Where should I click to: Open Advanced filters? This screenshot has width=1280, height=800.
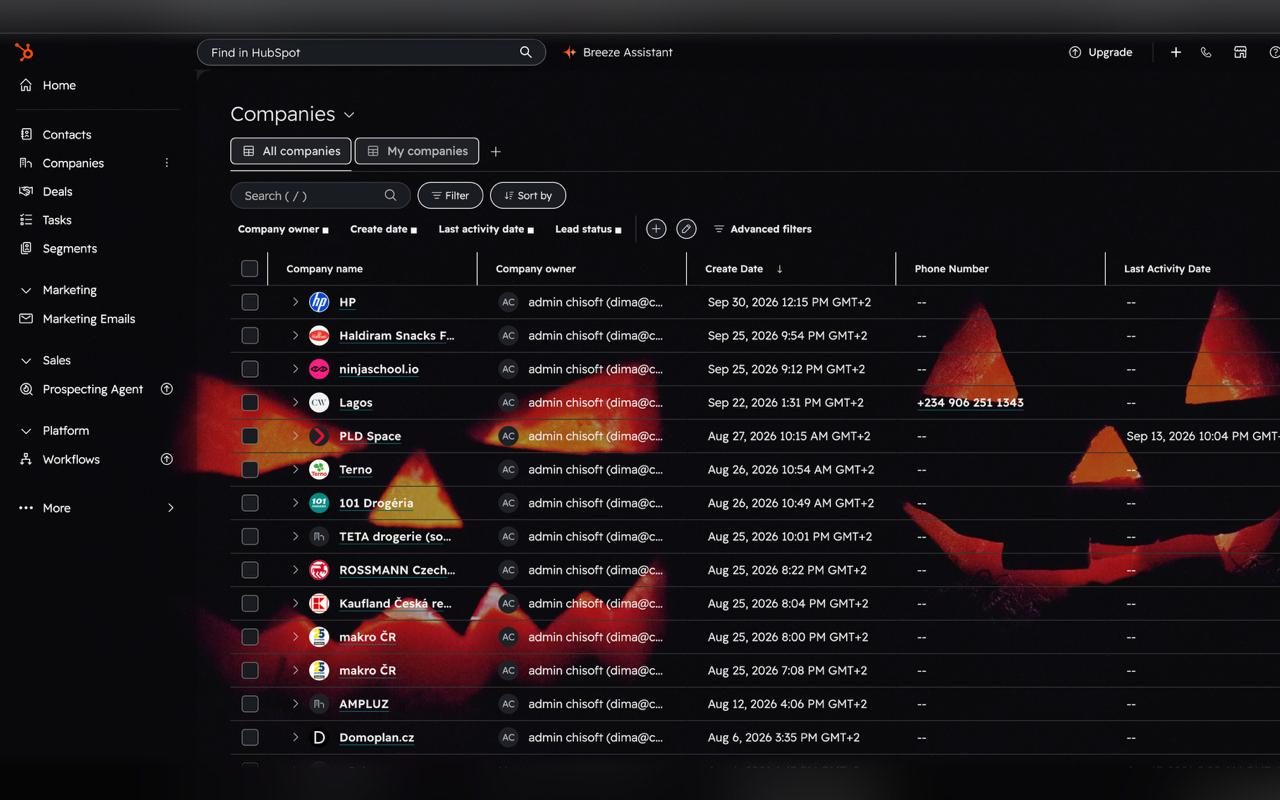[x=762, y=229]
